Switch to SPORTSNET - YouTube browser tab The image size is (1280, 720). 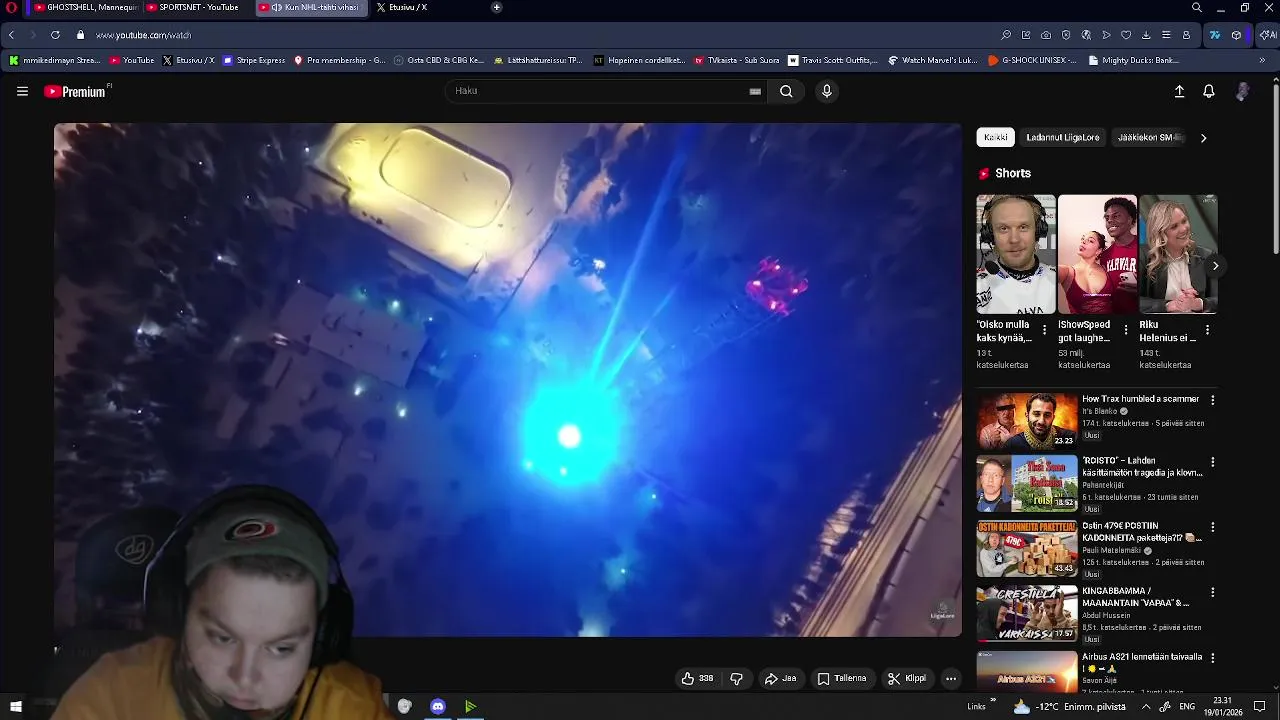(195, 7)
